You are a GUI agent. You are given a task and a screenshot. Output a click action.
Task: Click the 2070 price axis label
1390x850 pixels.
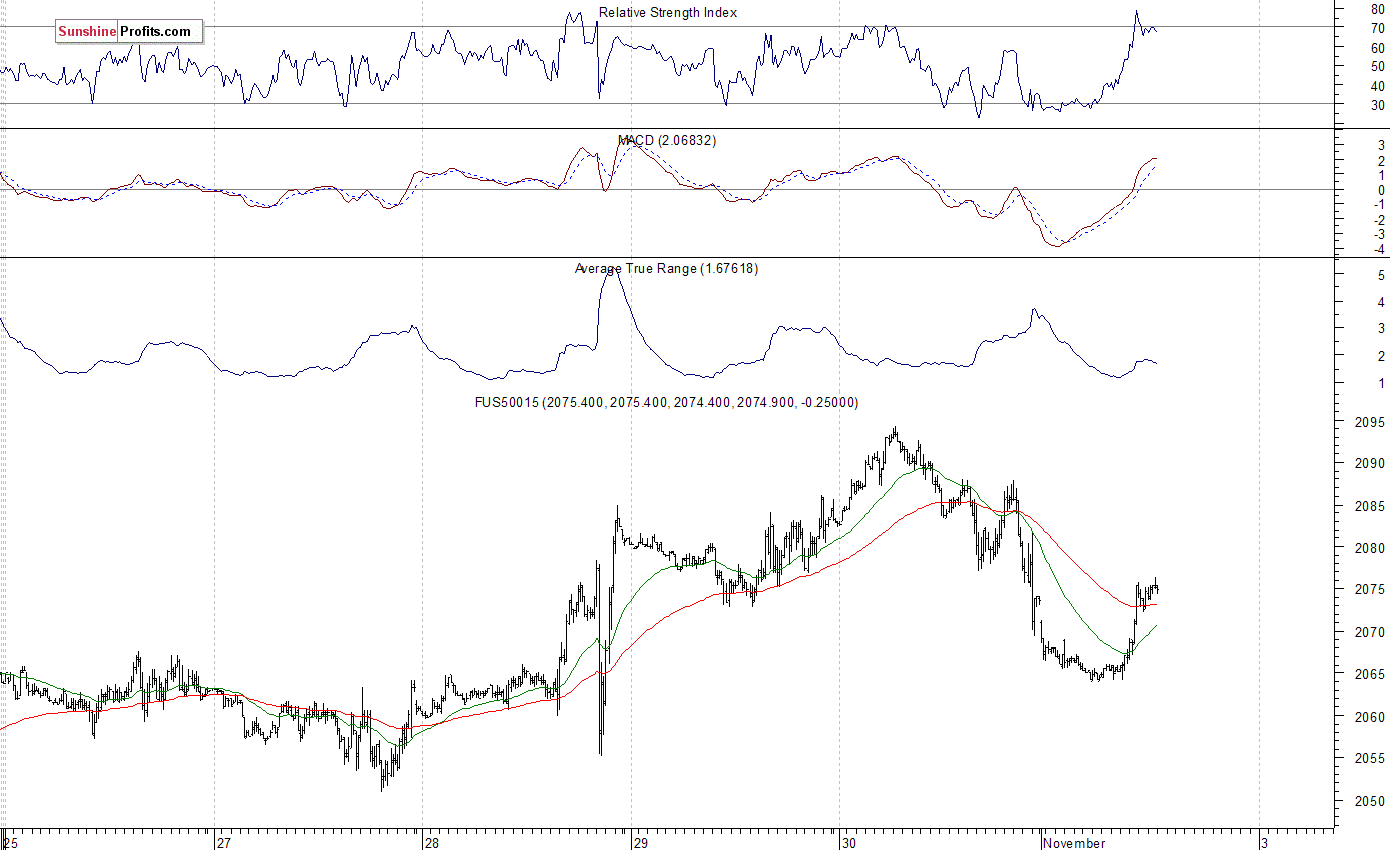[1370, 632]
